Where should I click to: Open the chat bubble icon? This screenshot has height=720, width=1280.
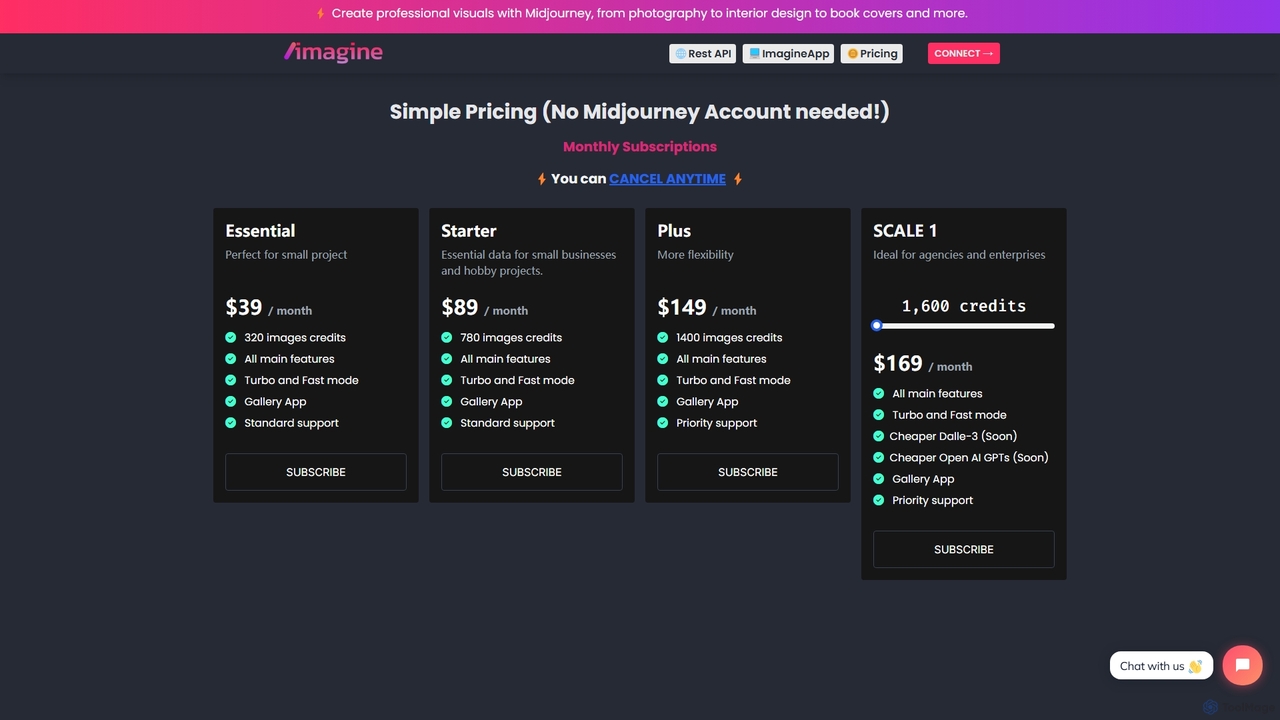[1242, 665]
